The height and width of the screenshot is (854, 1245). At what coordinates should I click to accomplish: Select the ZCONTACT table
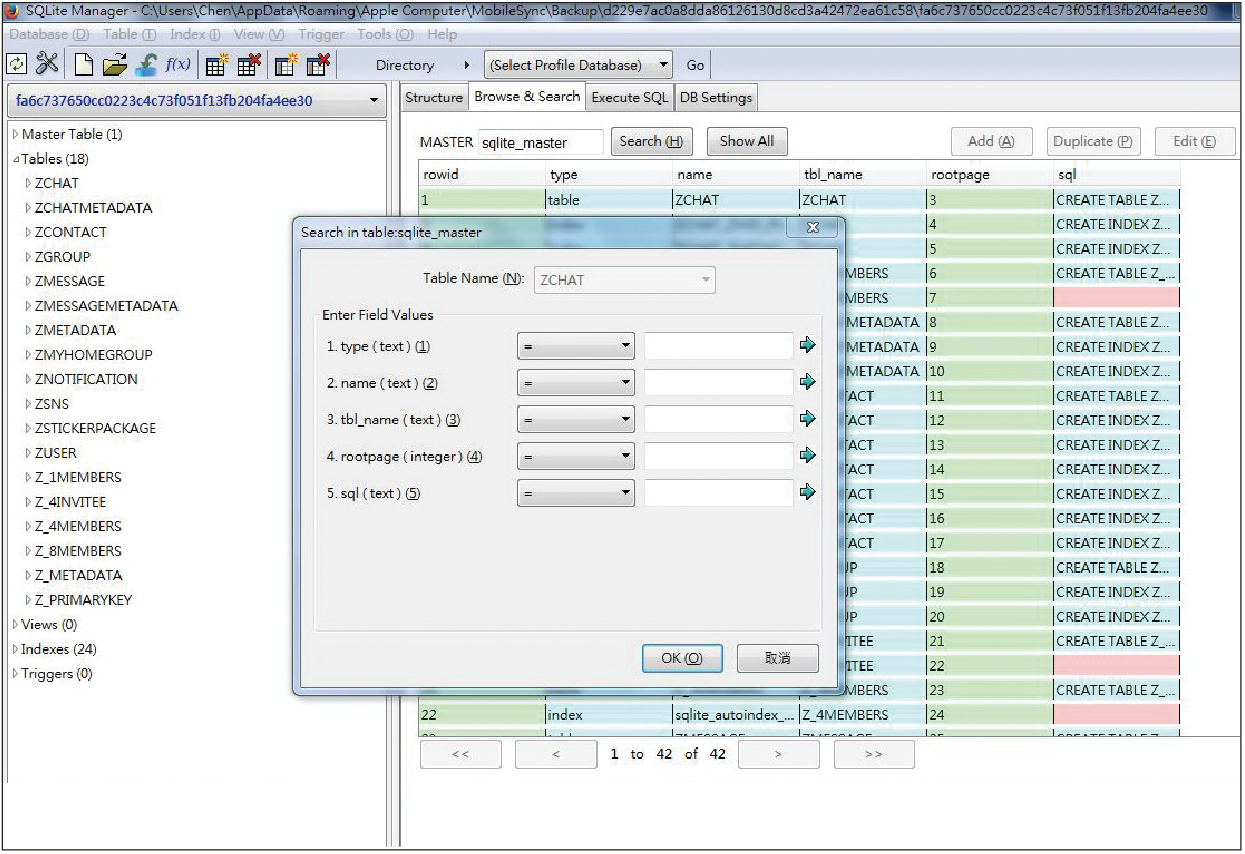coord(70,232)
